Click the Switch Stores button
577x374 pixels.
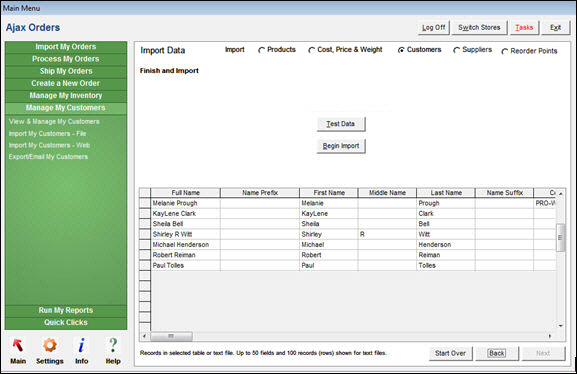[x=479, y=28]
